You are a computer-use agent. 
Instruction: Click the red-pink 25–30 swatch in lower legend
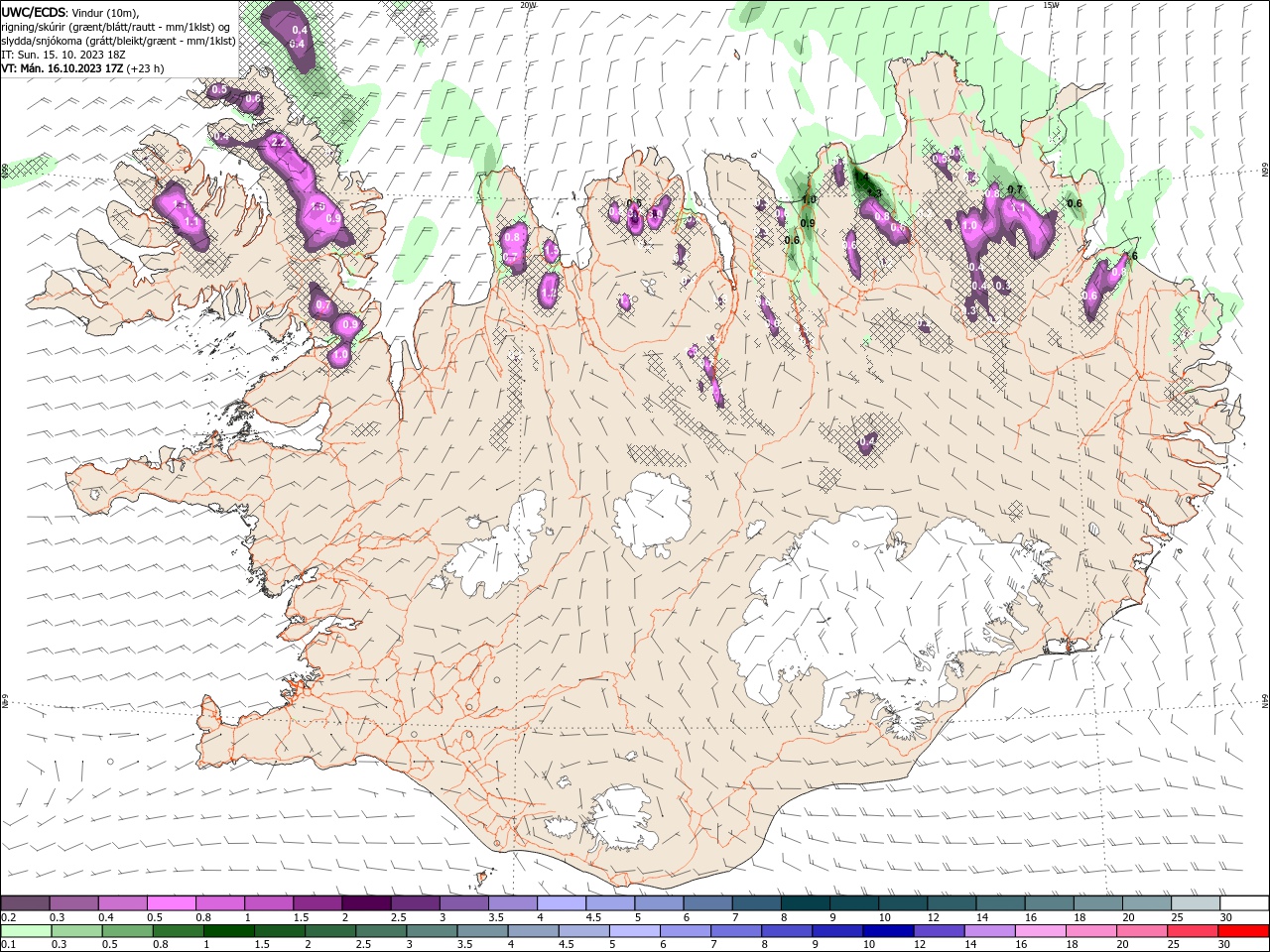(x=1194, y=931)
